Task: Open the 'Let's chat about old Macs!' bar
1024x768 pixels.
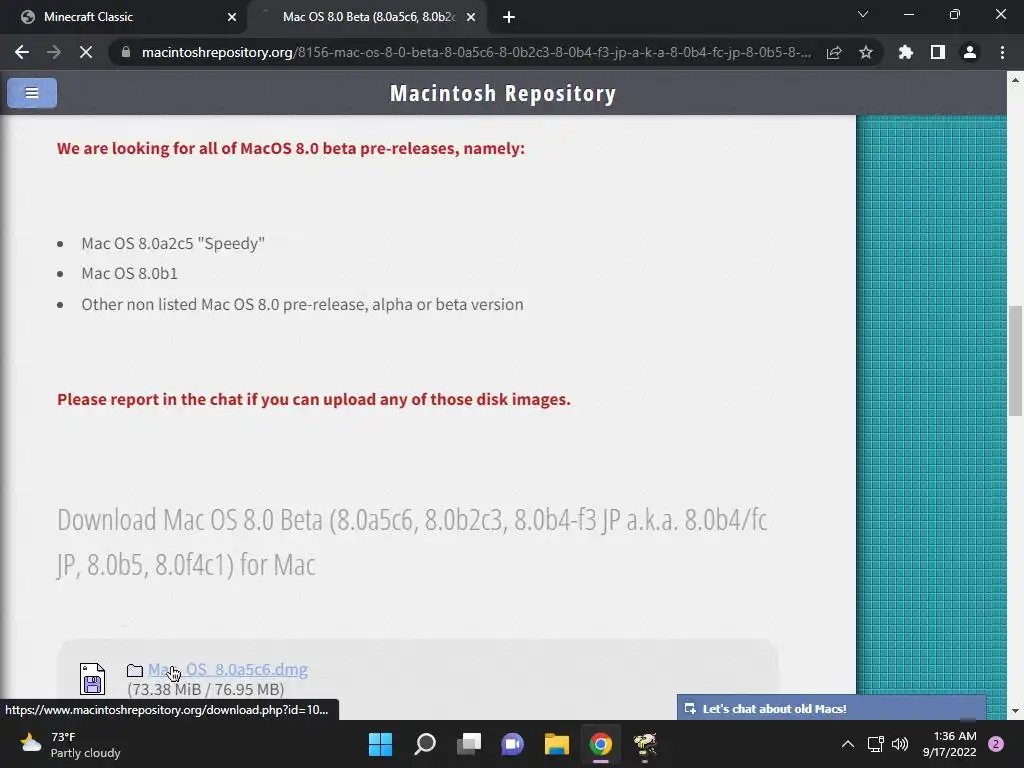Action: coord(831,709)
